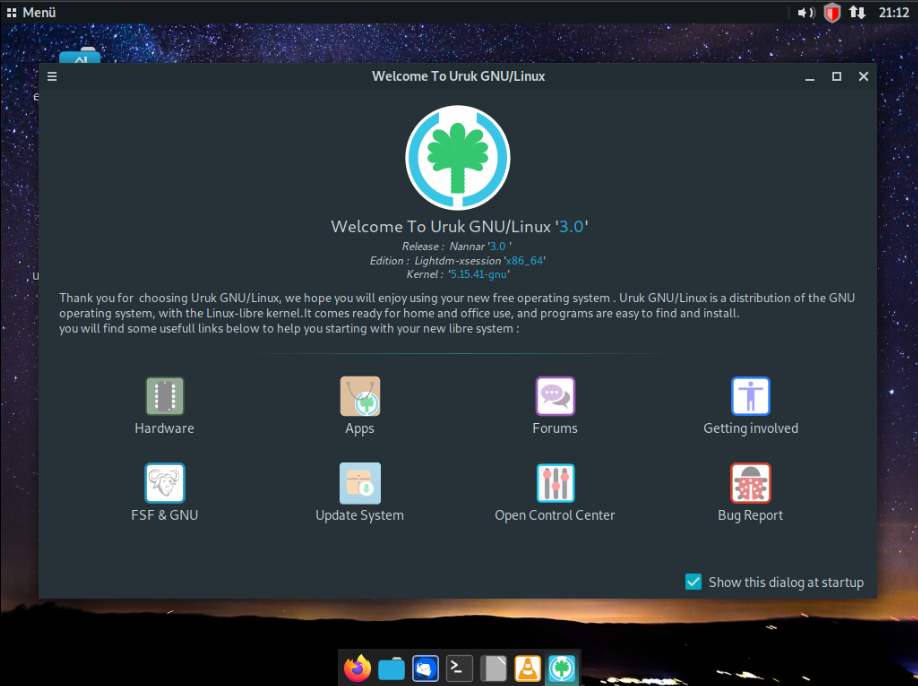Image resolution: width=918 pixels, height=686 pixels.
Task: Launch the Update System icon
Action: click(360, 483)
